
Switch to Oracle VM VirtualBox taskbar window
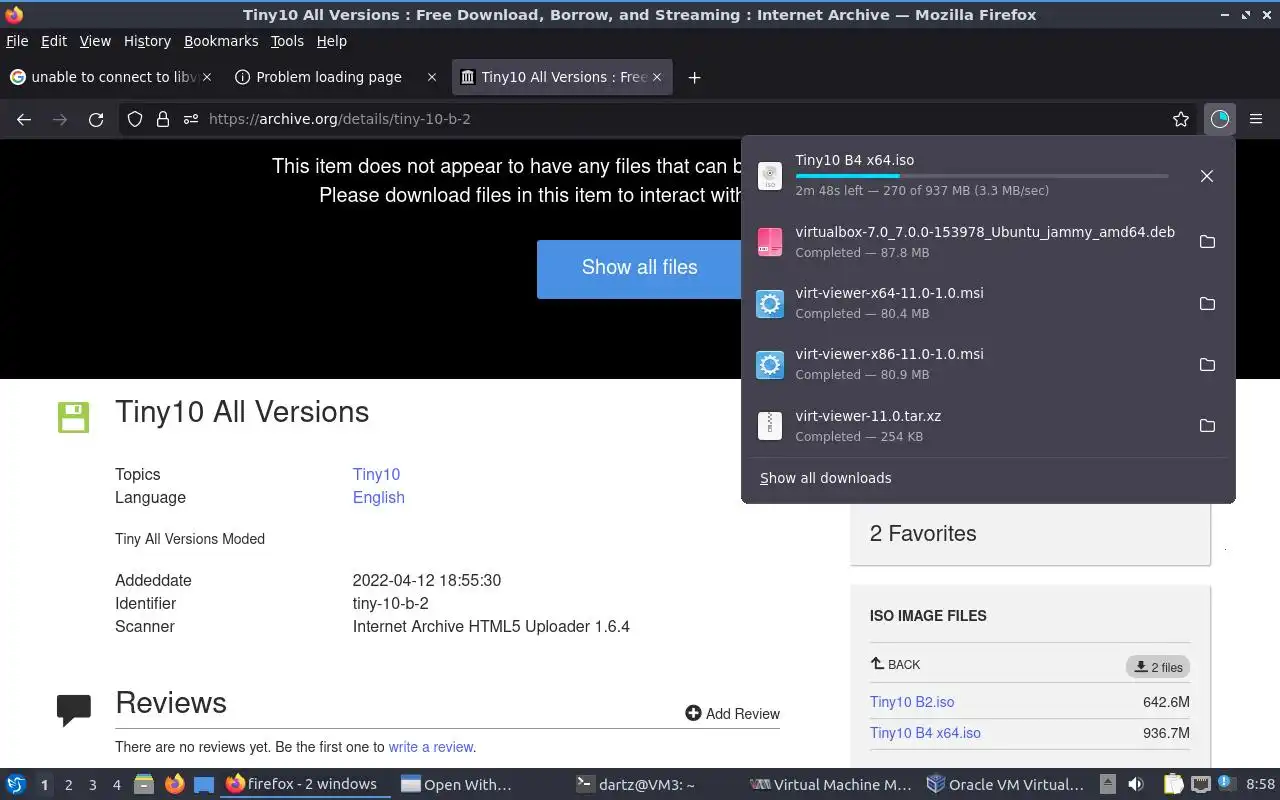1006,785
